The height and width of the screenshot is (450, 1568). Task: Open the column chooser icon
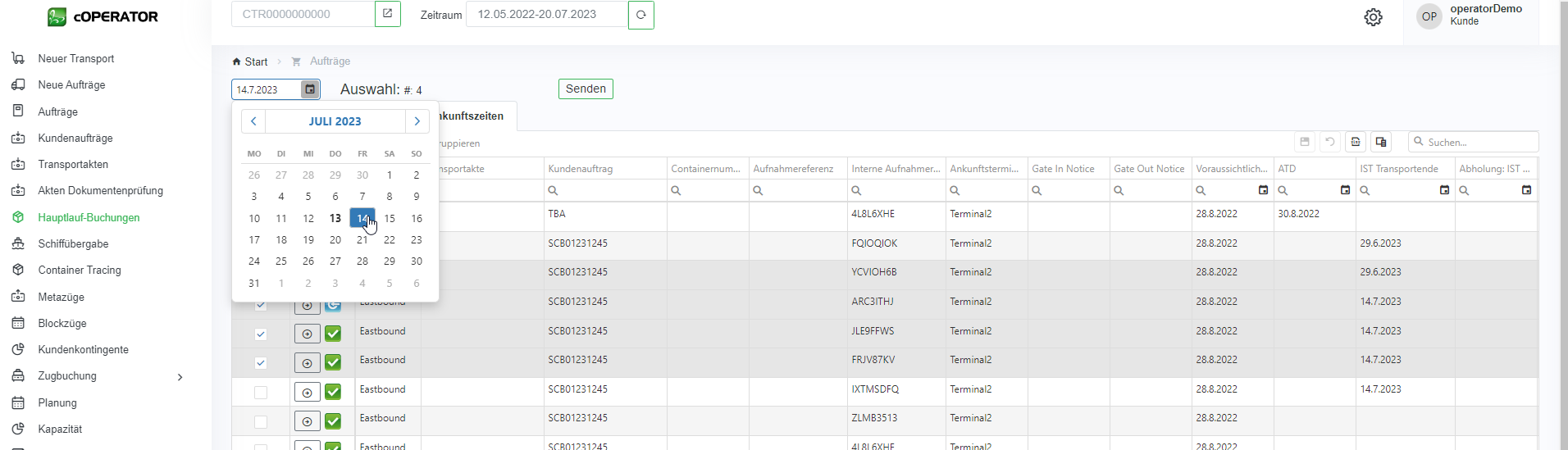coord(1381,142)
